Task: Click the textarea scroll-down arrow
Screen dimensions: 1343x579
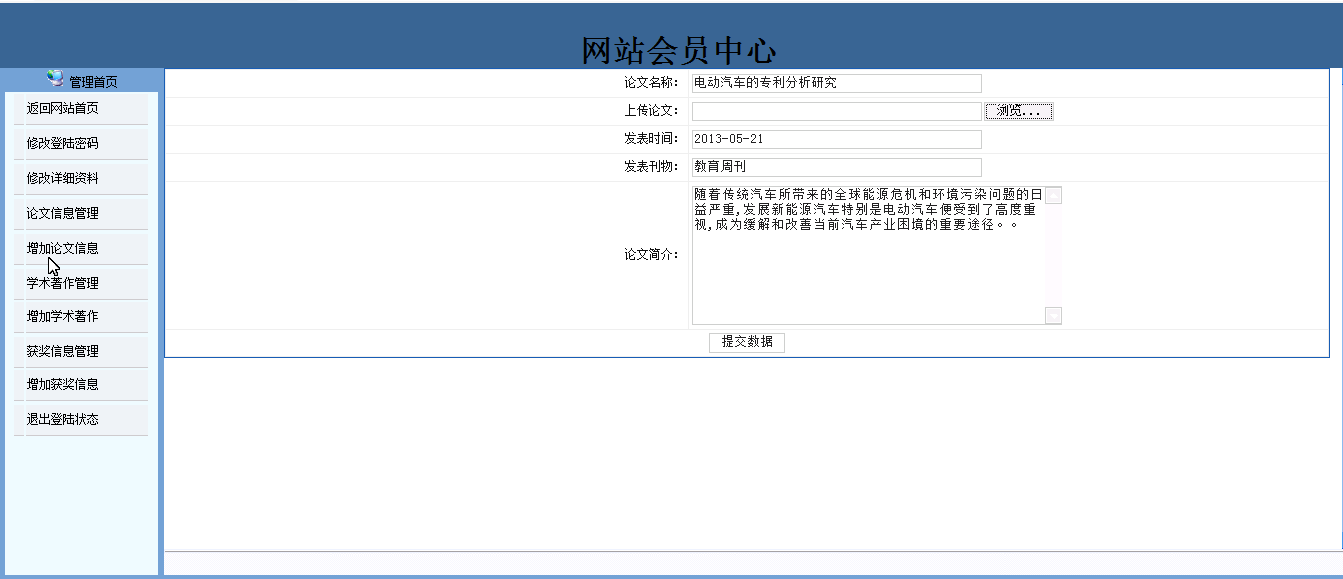Action: (x=1053, y=316)
